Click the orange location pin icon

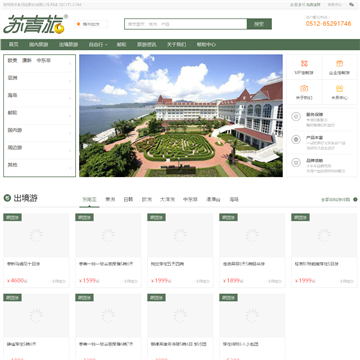[78, 24]
